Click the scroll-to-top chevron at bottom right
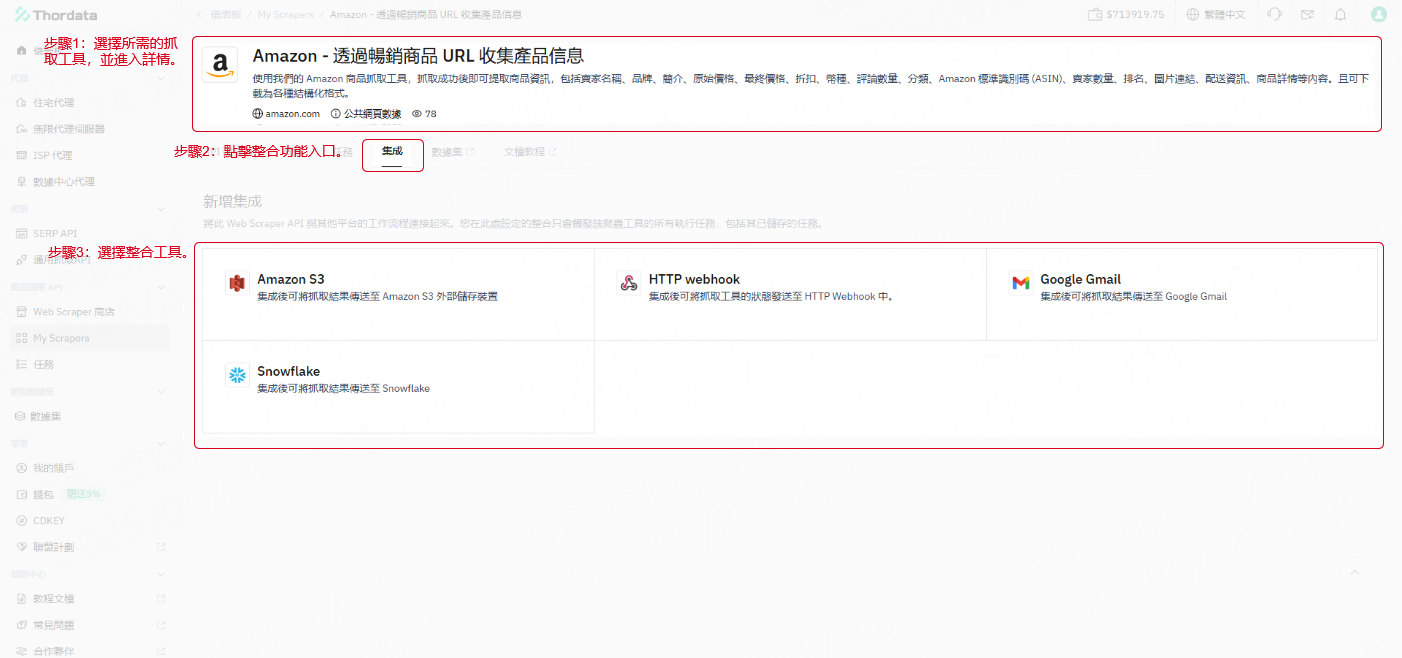The width and height of the screenshot is (1402, 658). (1355, 572)
